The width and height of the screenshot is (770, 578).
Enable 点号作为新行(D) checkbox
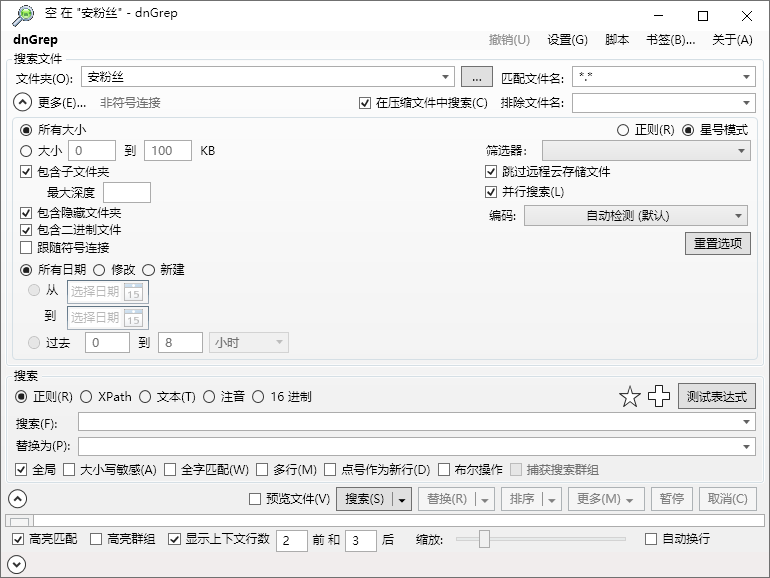click(330, 470)
